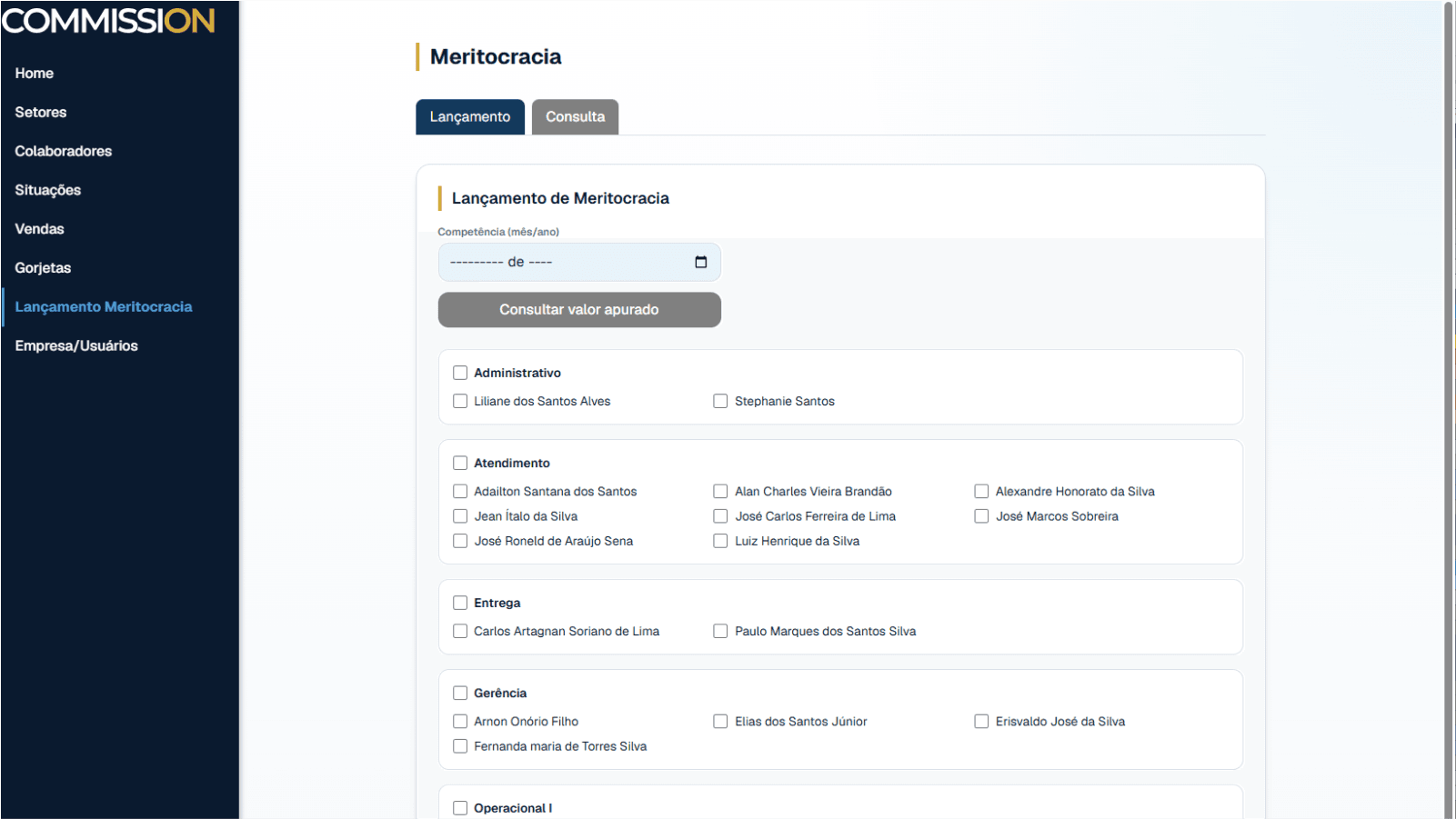Screen dimensions: 1456x819
Task: Open Colaboradores menu item
Action: tap(64, 152)
